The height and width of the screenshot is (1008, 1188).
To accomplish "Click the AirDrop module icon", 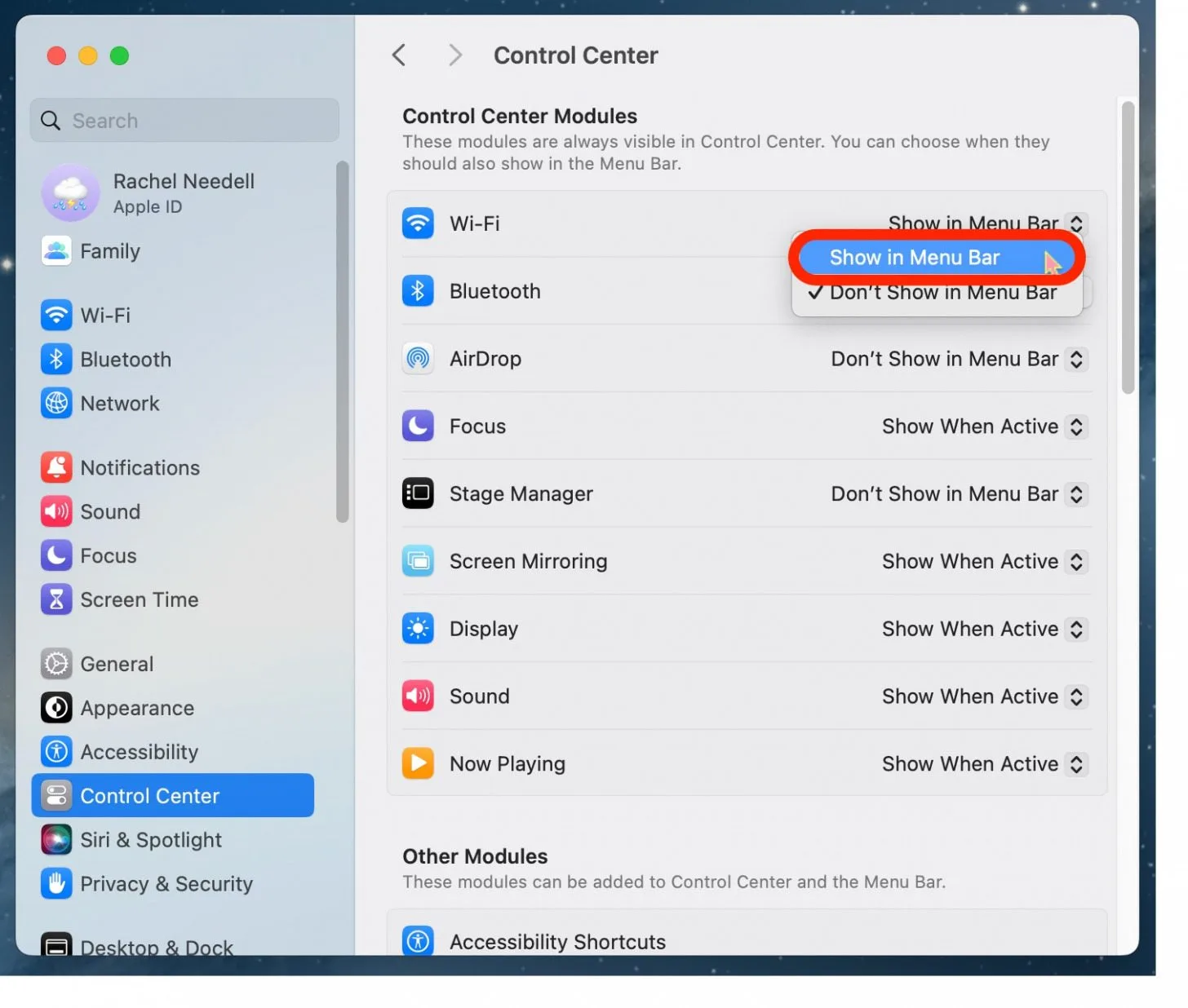I will click(x=418, y=358).
